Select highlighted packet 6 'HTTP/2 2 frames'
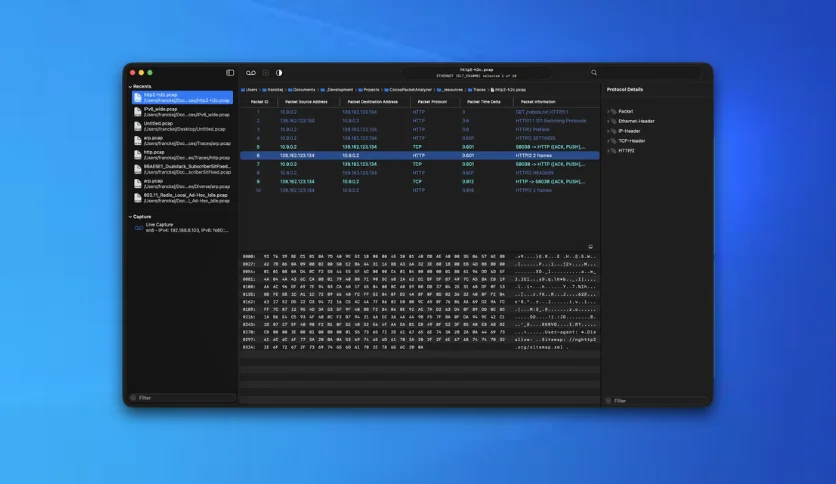 pyautogui.click(x=420, y=156)
